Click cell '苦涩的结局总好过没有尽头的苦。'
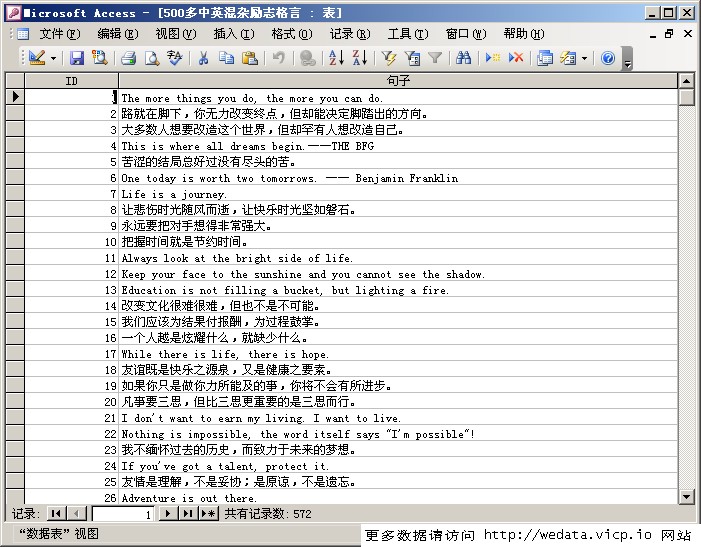 tap(398, 162)
